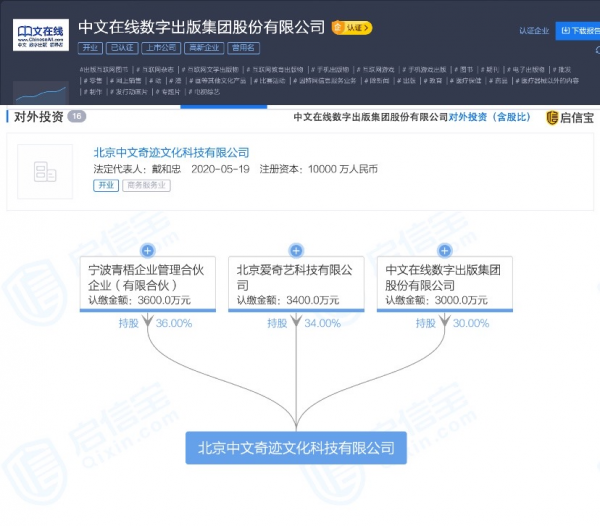Click the company placeholder building icon

pyautogui.click(x=45, y=171)
